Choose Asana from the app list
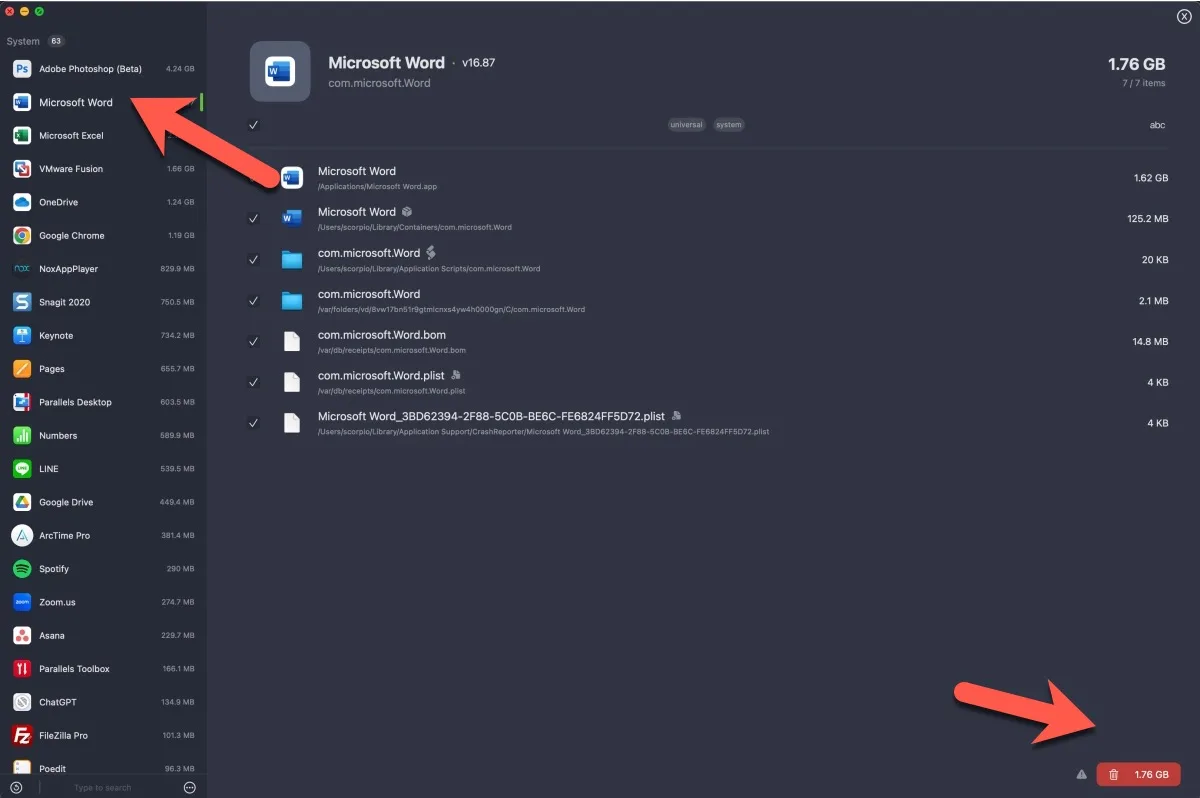1200x798 pixels. (x=103, y=636)
